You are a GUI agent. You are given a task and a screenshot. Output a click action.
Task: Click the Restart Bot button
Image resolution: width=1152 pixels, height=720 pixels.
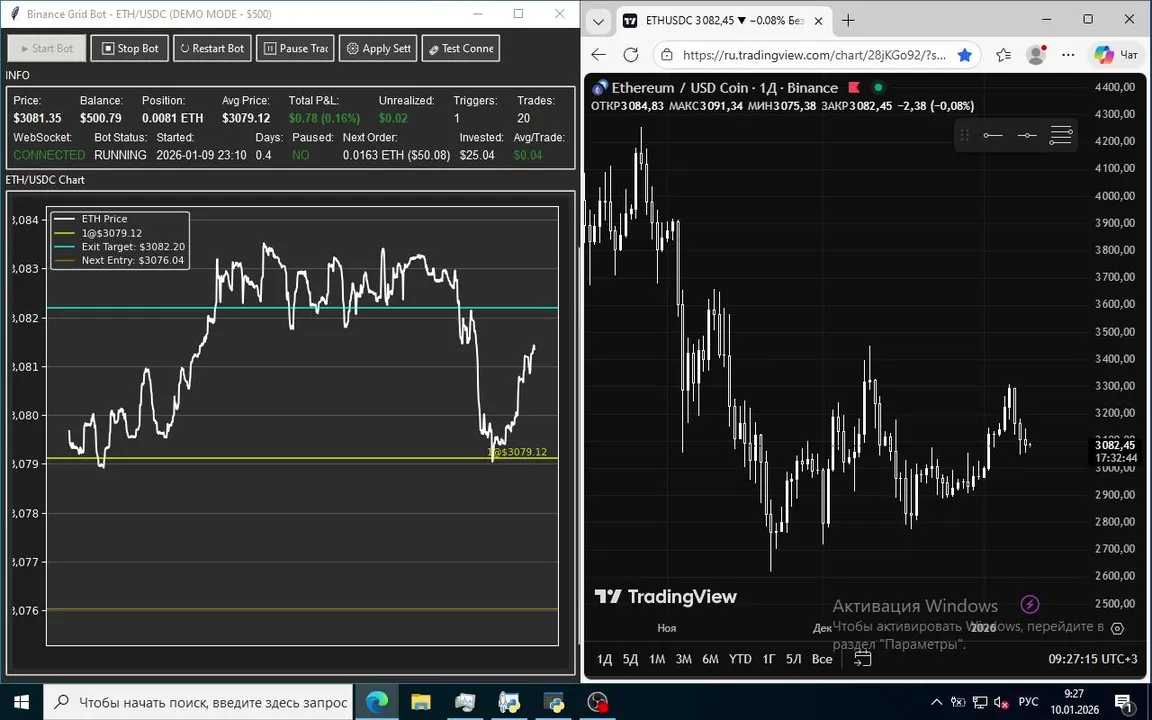point(212,48)
